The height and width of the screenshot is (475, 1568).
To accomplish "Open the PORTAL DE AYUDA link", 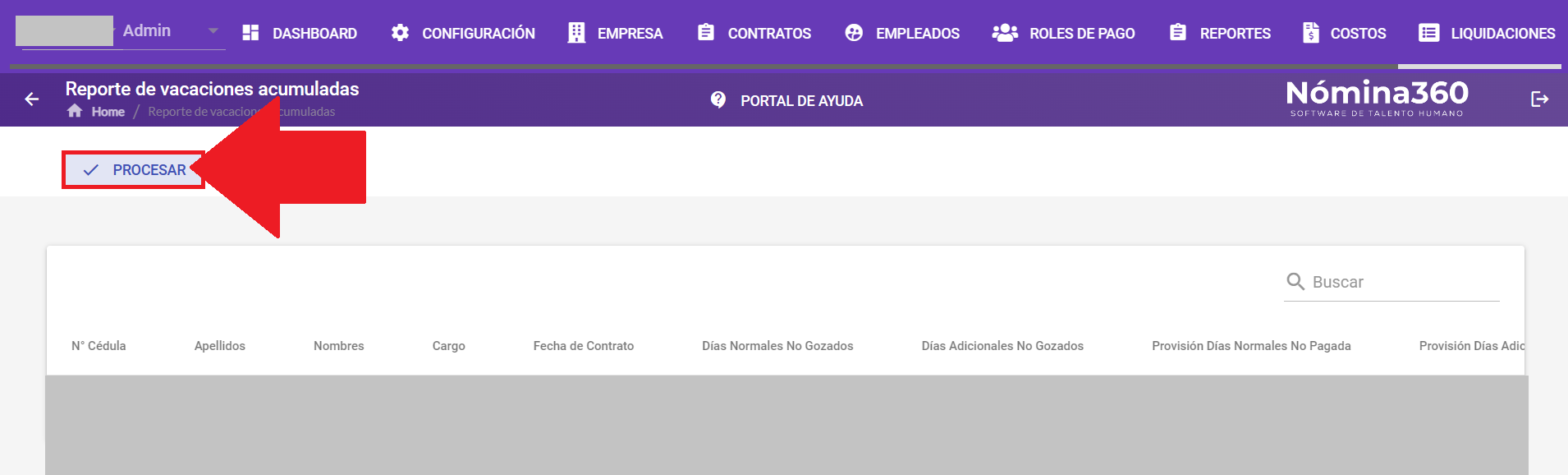I will point(801,101).
